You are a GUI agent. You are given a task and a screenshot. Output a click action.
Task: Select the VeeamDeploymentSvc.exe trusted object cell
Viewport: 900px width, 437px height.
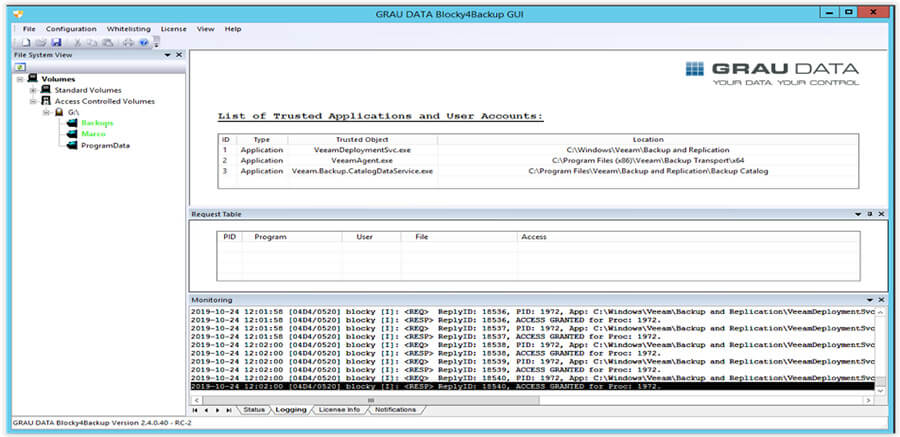[x=362, y=150]
